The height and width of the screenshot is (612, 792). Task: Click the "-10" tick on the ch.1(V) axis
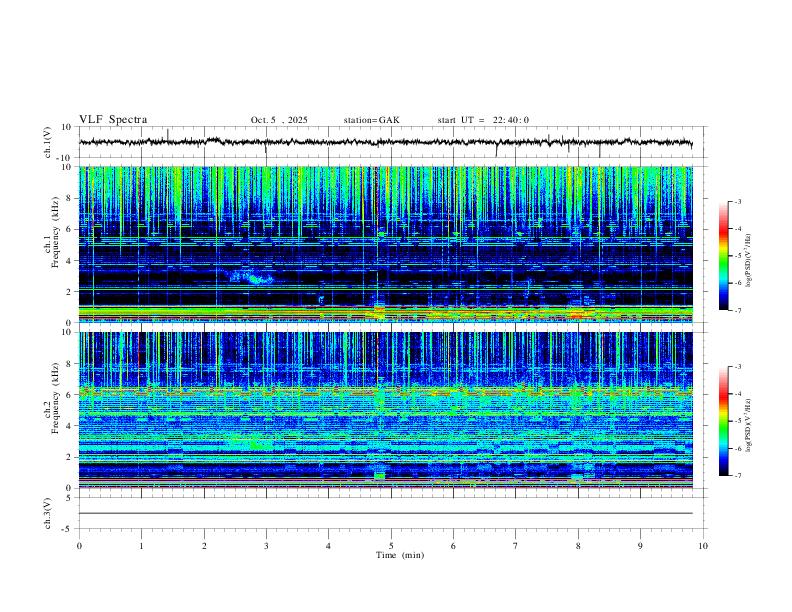pyautogui.click(x=65, y=158)
